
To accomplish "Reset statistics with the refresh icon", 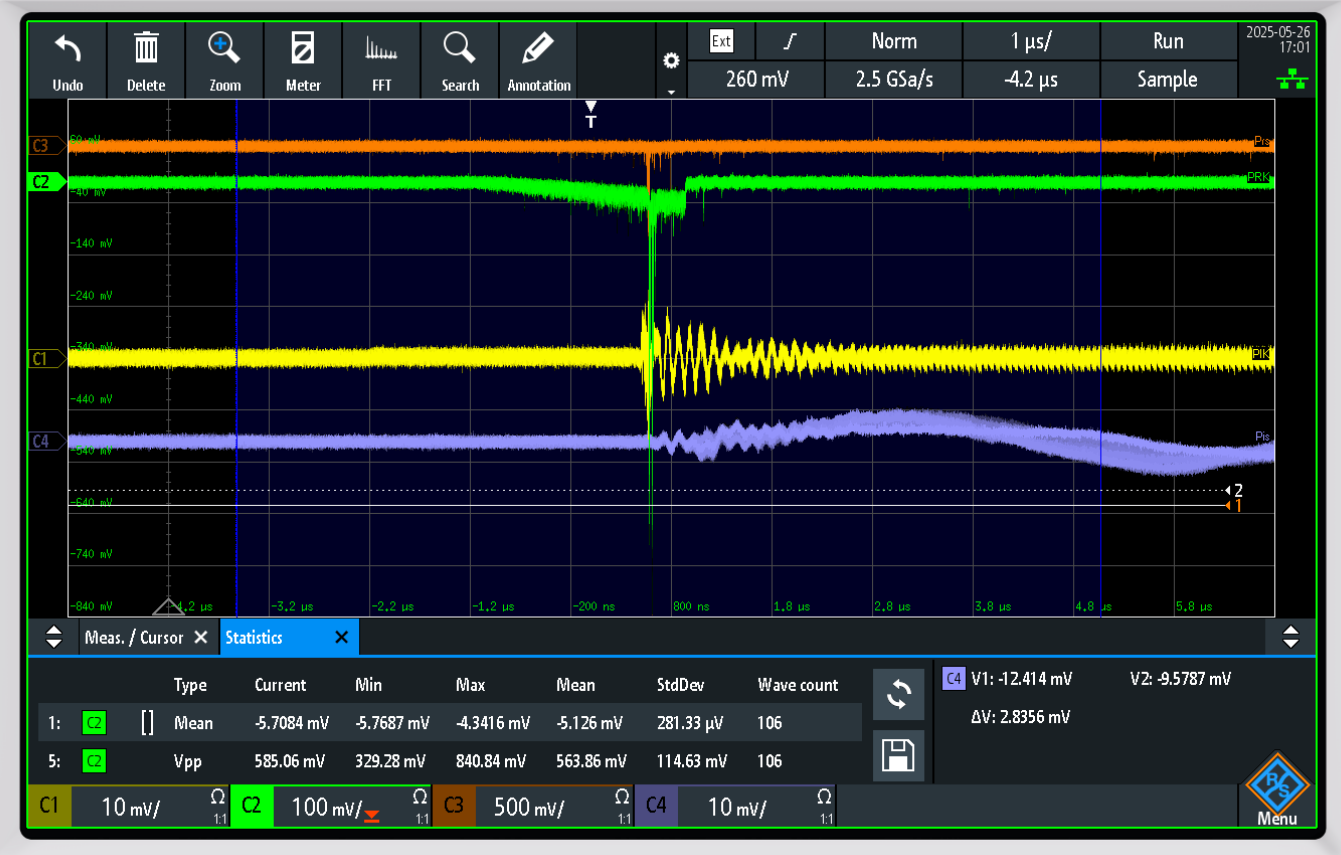I will [x=898, y=695].
